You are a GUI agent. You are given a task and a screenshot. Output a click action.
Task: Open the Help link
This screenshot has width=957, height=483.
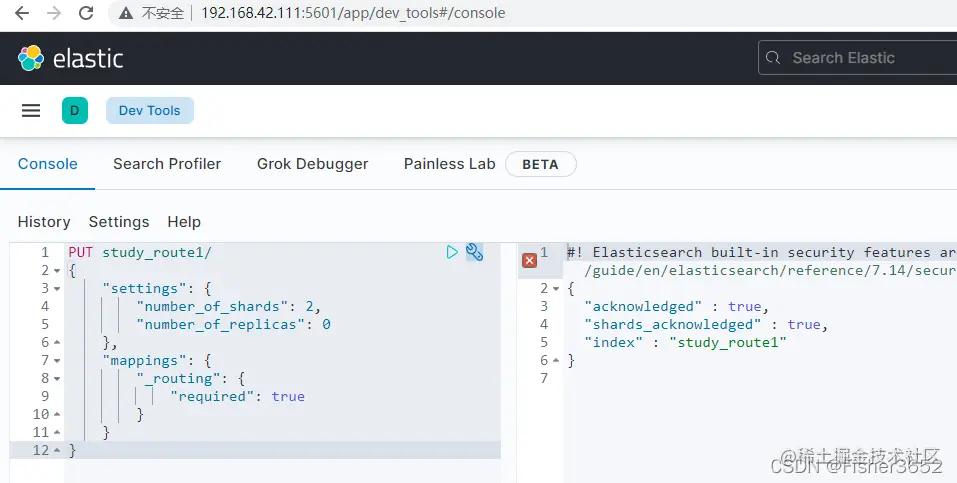184,222
